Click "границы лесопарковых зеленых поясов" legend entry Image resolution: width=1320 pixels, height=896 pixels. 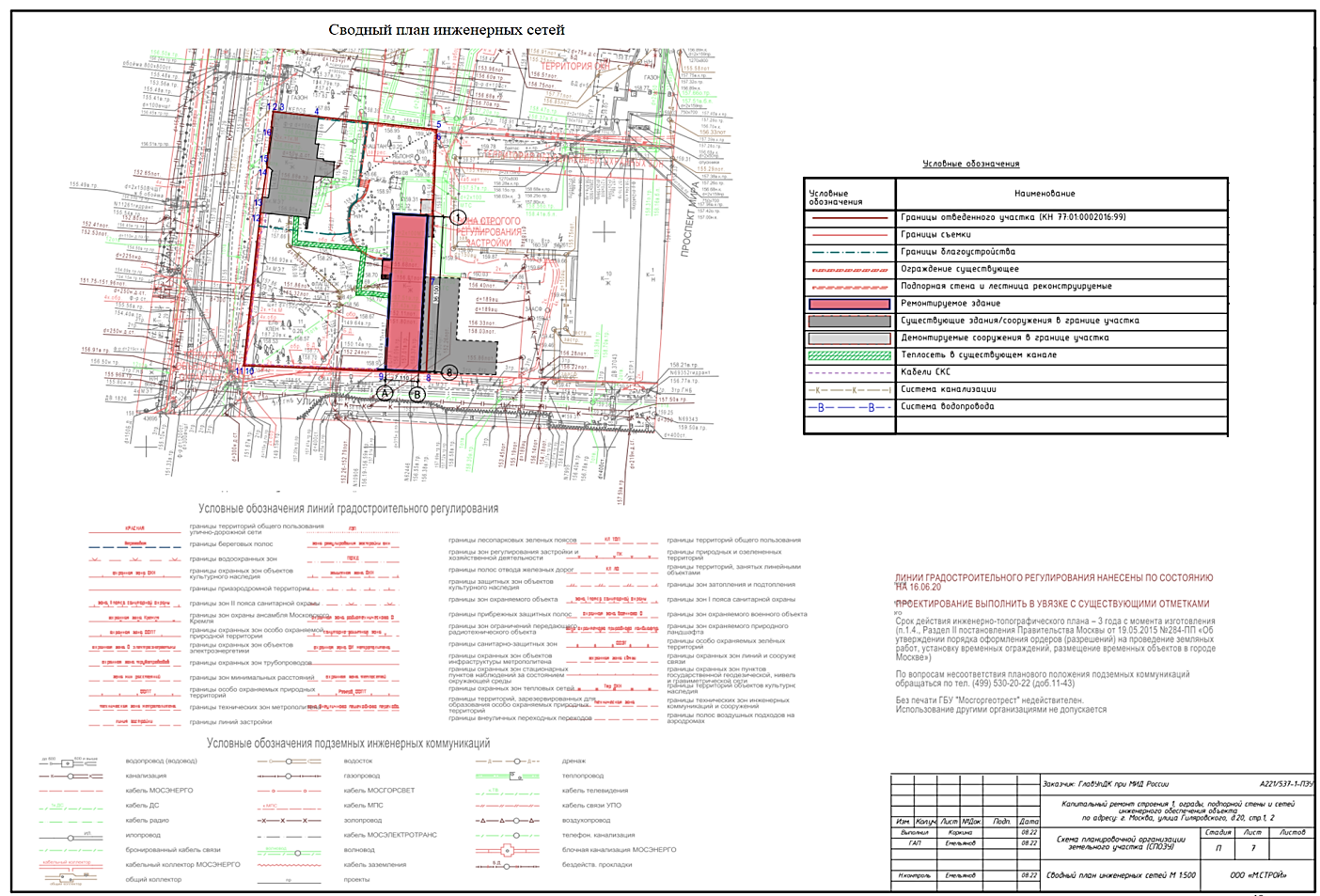tap(512, 541)
